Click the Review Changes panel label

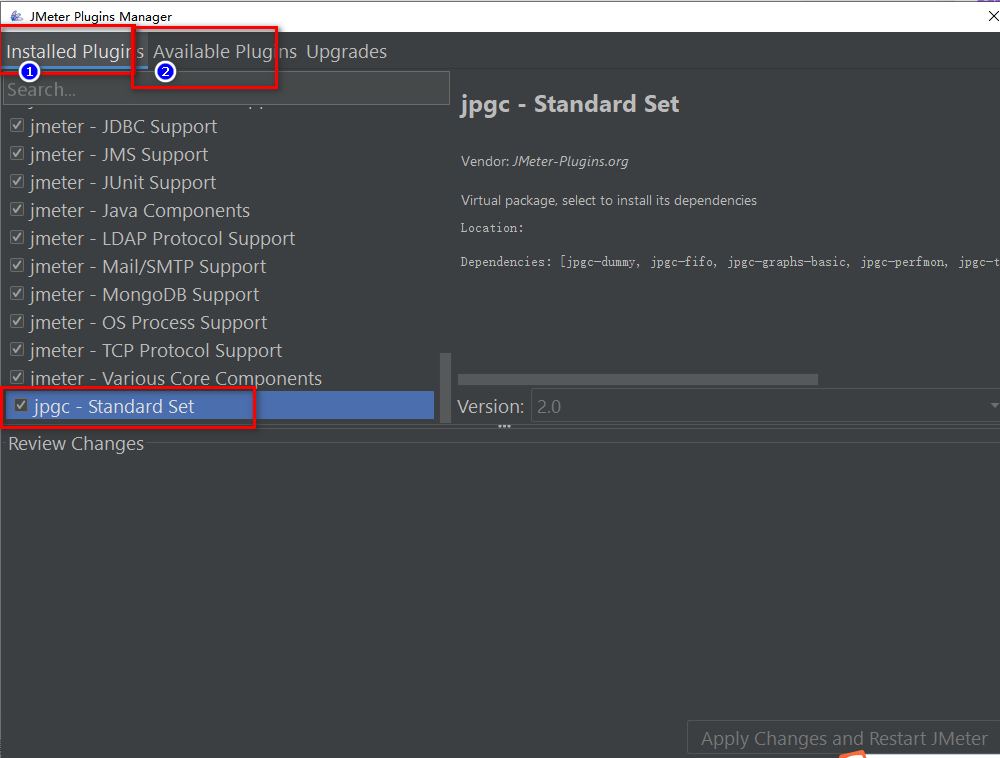point(76,444)
